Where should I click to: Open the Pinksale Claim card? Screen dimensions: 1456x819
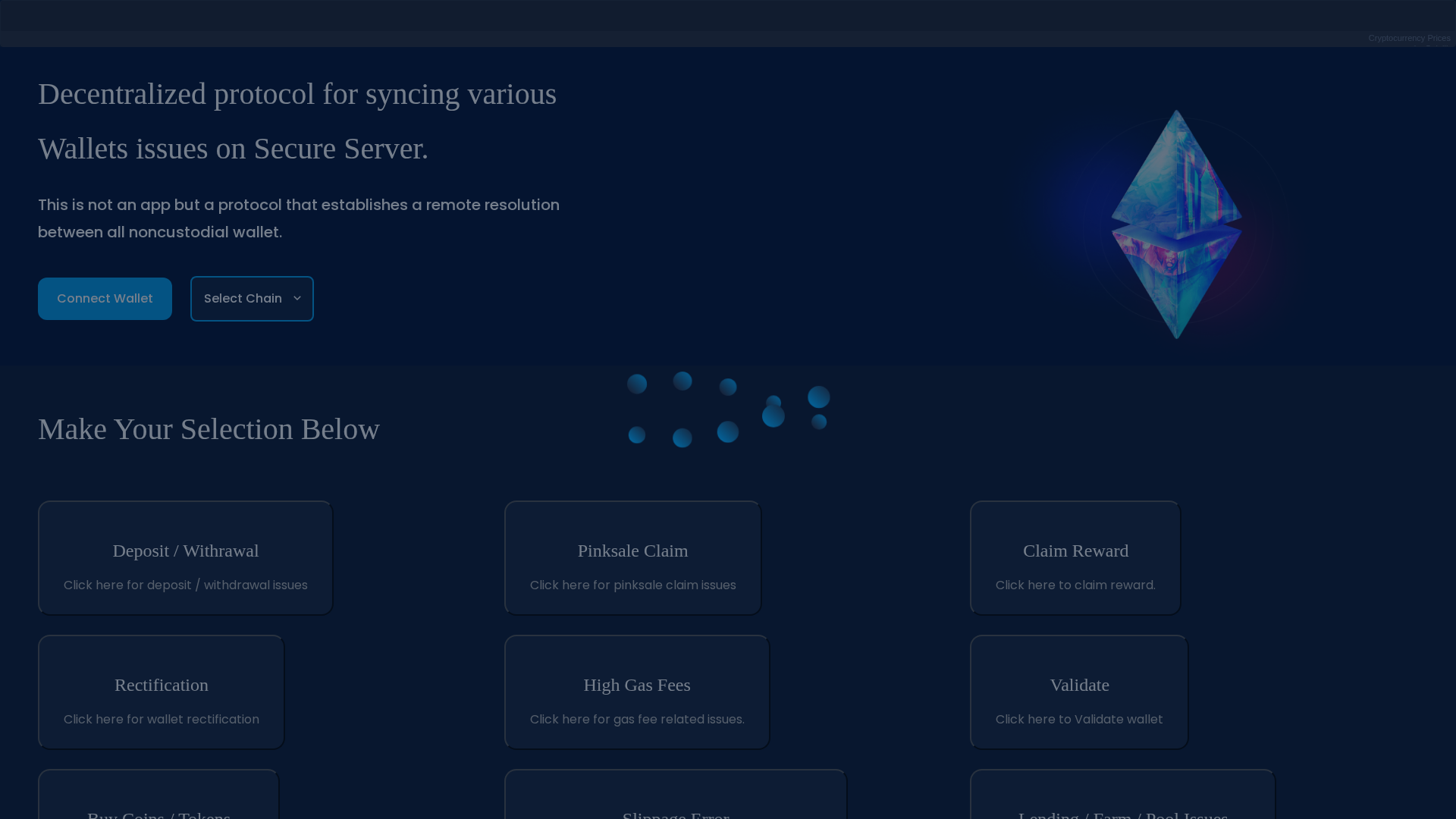(633, 558)
